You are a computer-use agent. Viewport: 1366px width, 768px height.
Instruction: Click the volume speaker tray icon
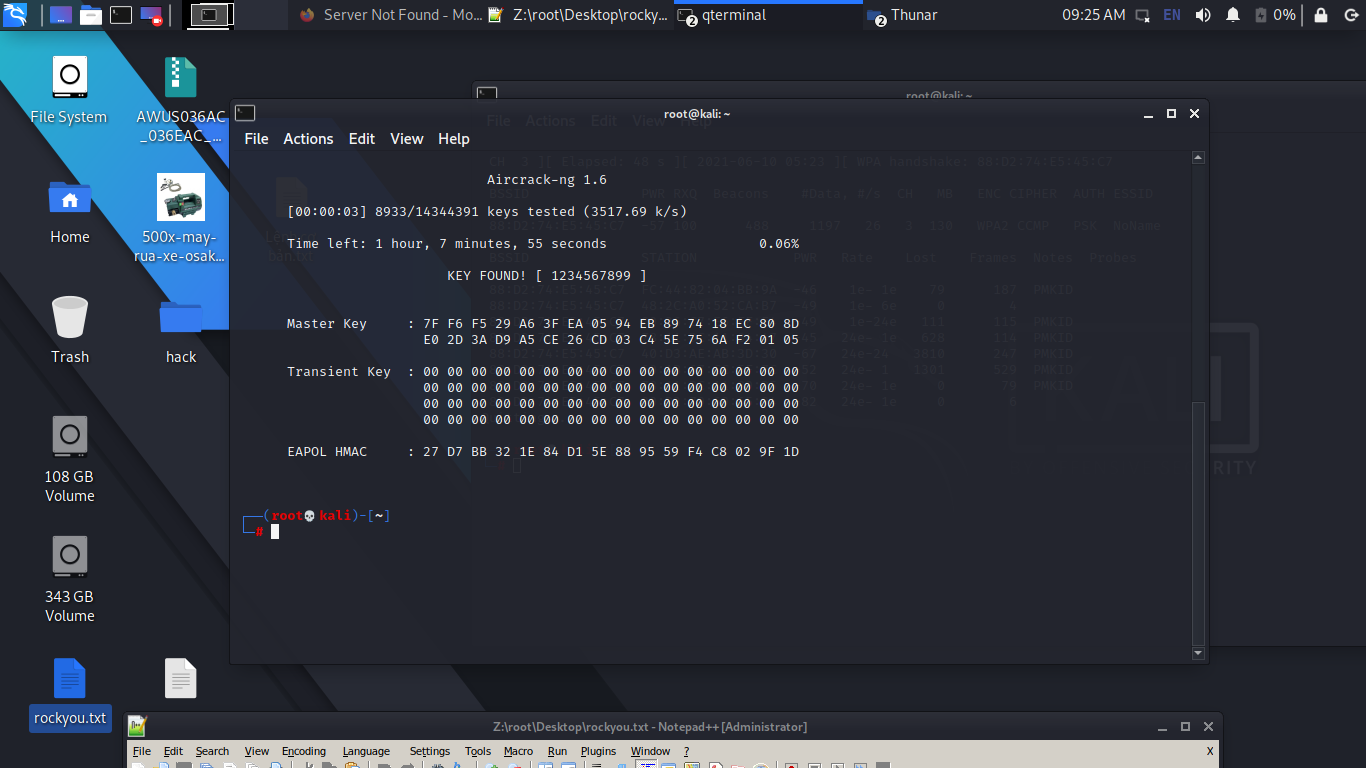tap(1203, 15)
